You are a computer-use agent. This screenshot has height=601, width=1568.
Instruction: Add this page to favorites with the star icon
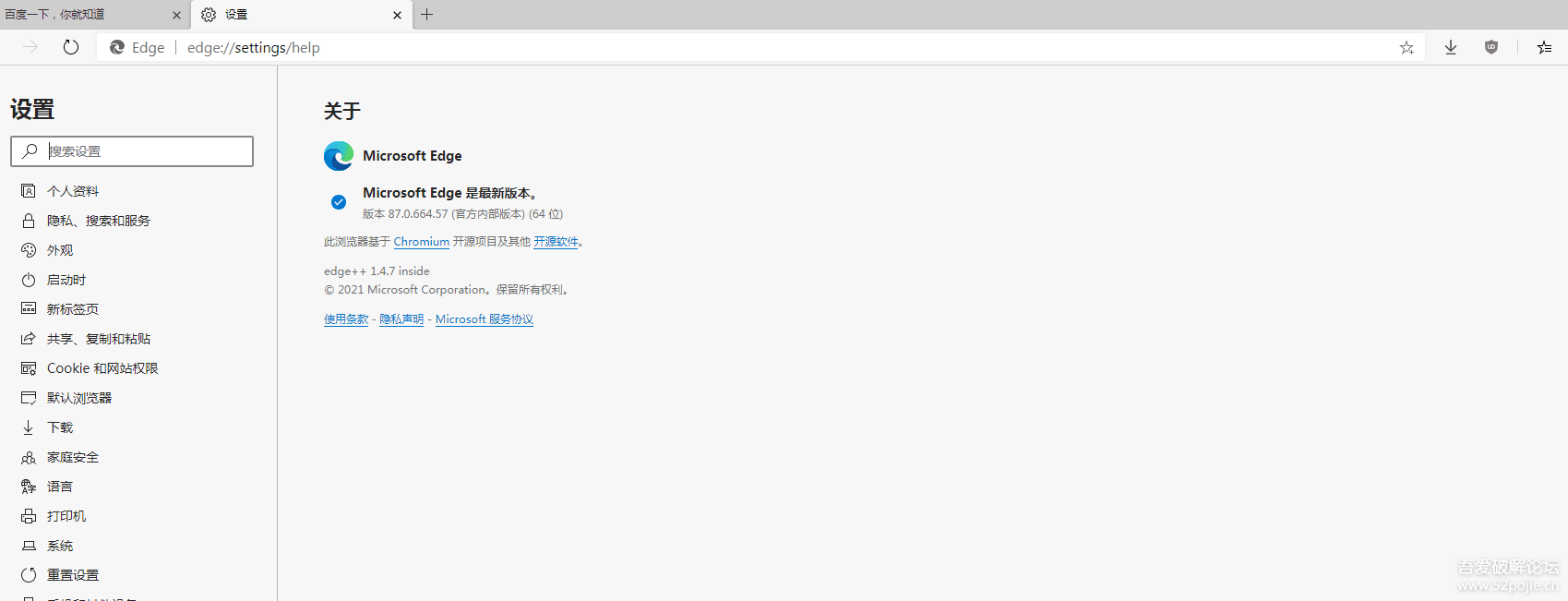click(x=1406, y=47)
